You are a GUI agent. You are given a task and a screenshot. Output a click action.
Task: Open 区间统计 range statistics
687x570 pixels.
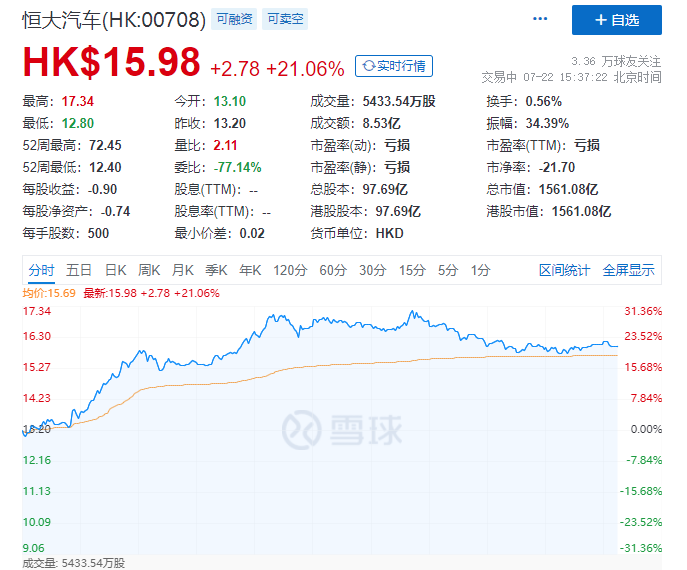(x=565, y=270)
